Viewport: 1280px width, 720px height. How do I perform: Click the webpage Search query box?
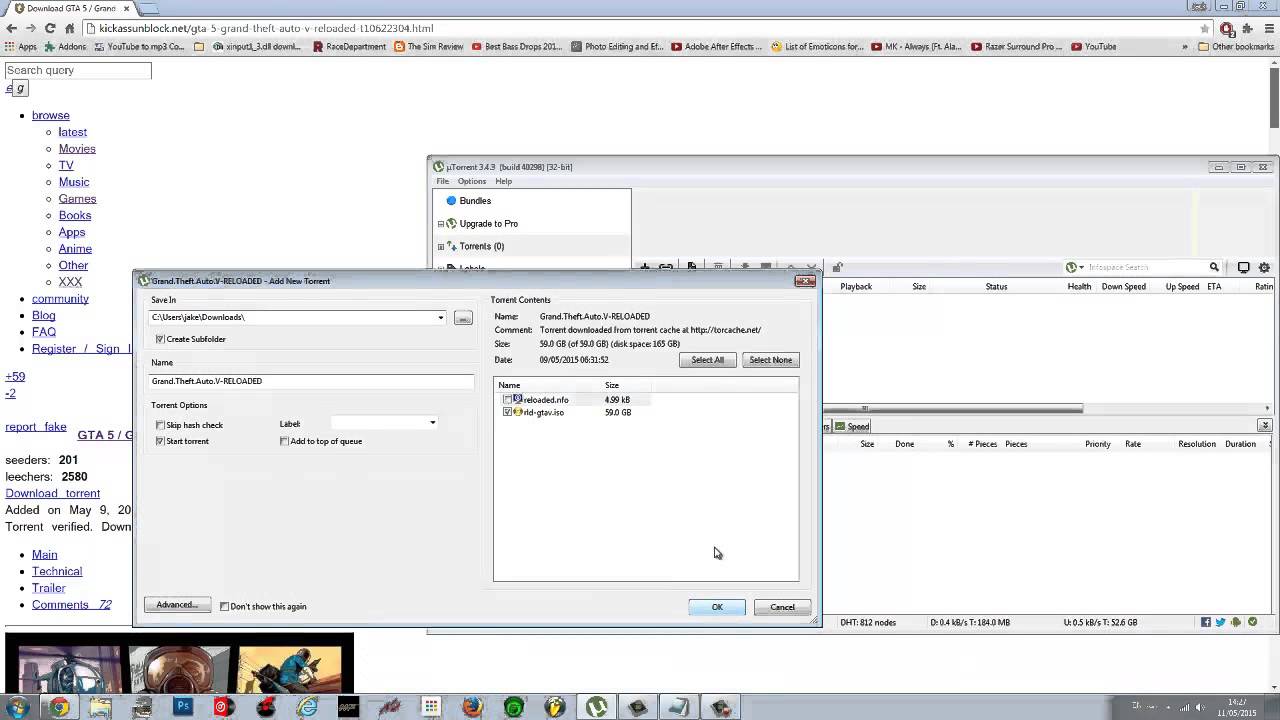coord(78,70)
